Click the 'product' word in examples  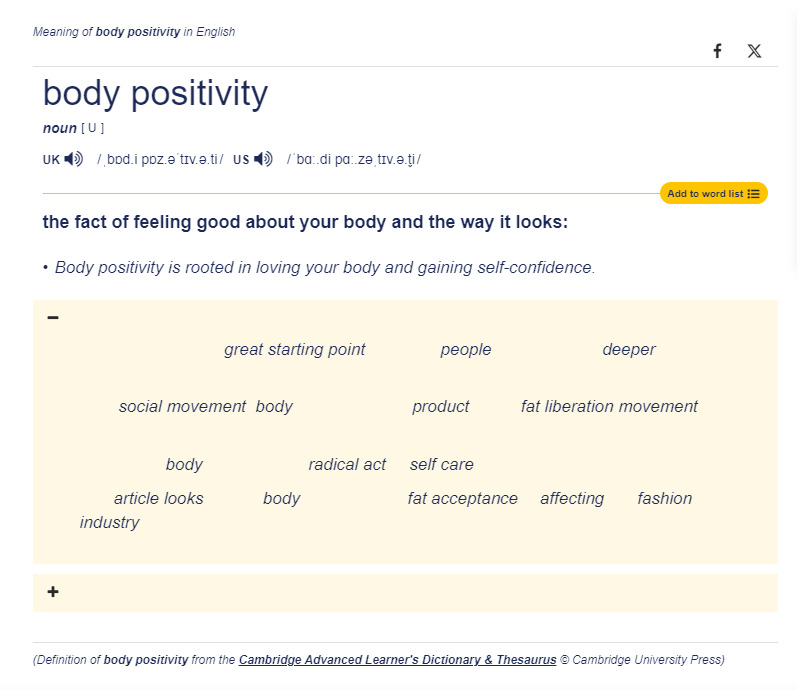coord(441,407)
